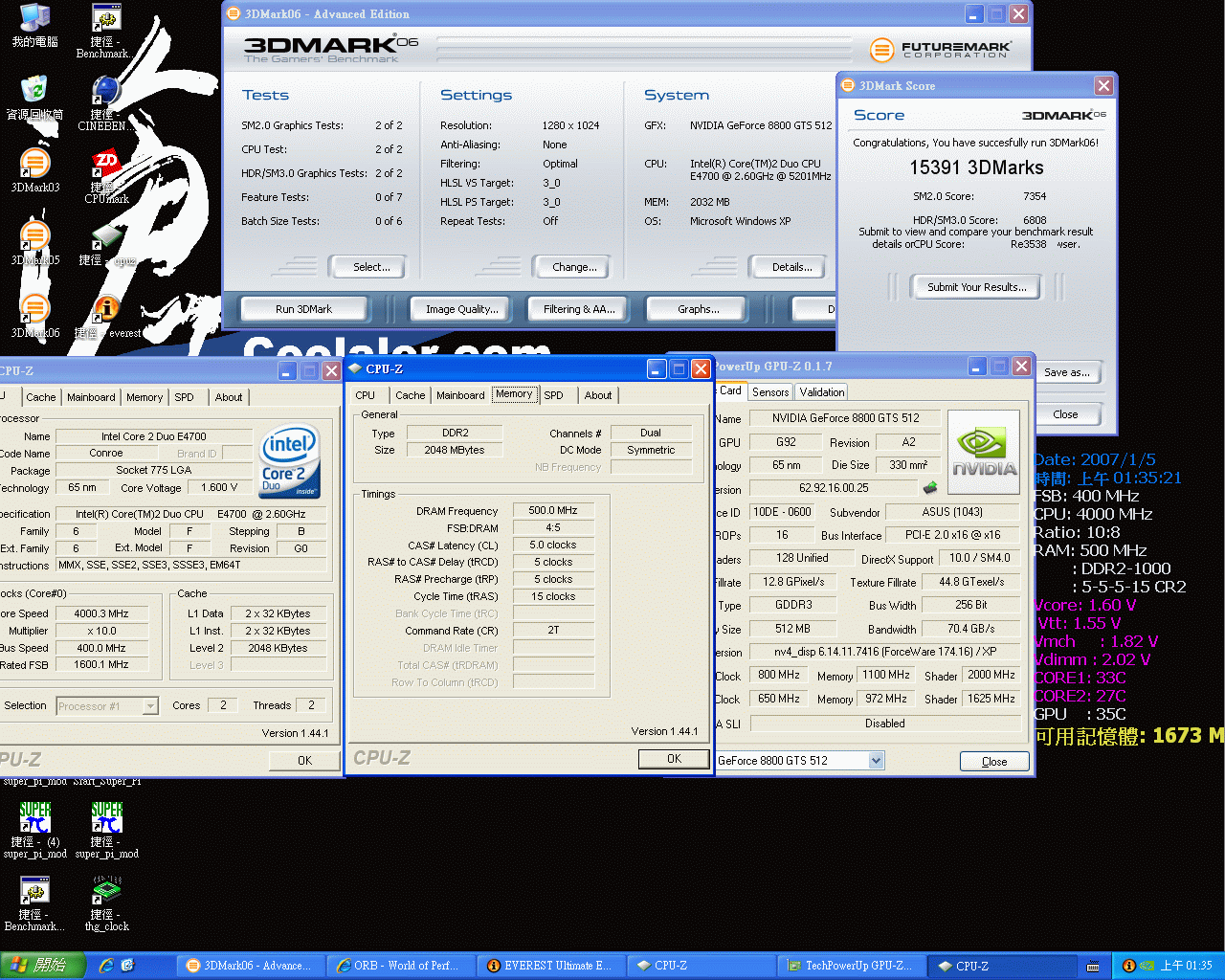The image size is (1225, 980).
Task: Click the second quick launch icon beside IE
Action: click(x=127, y=966)
